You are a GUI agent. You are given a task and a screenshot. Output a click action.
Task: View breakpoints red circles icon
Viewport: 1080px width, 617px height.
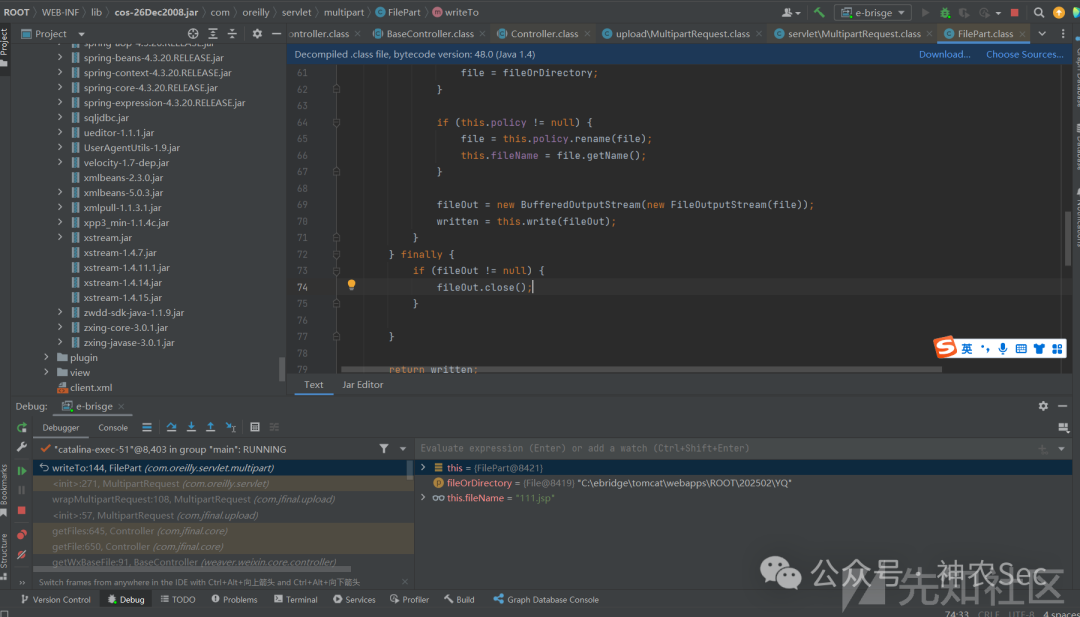click(22, 534)
